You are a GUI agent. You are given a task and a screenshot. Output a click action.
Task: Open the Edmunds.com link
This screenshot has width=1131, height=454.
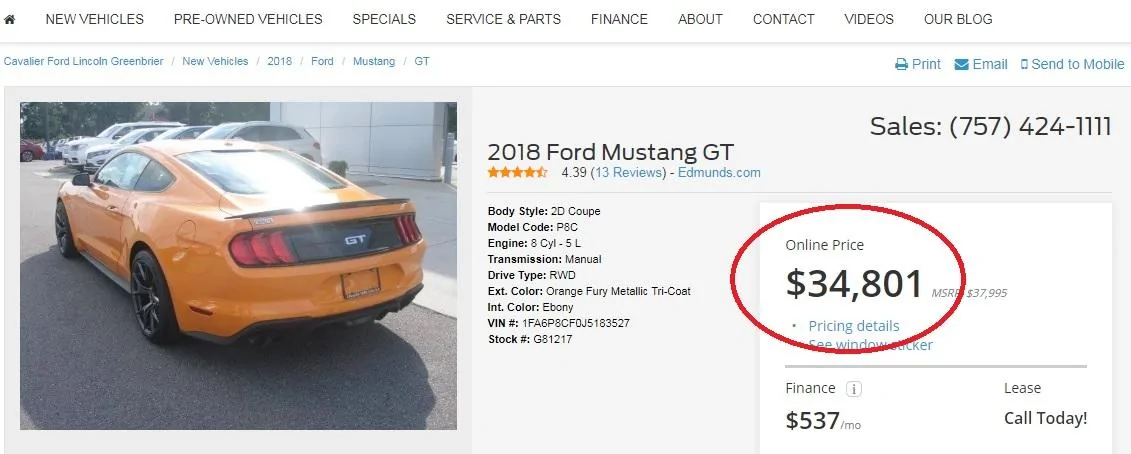719,173
